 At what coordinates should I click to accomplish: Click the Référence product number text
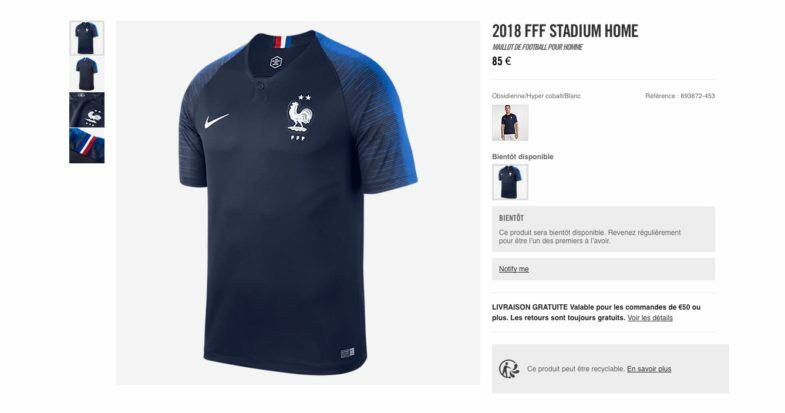pyautogui.click(x=680, y=96)
